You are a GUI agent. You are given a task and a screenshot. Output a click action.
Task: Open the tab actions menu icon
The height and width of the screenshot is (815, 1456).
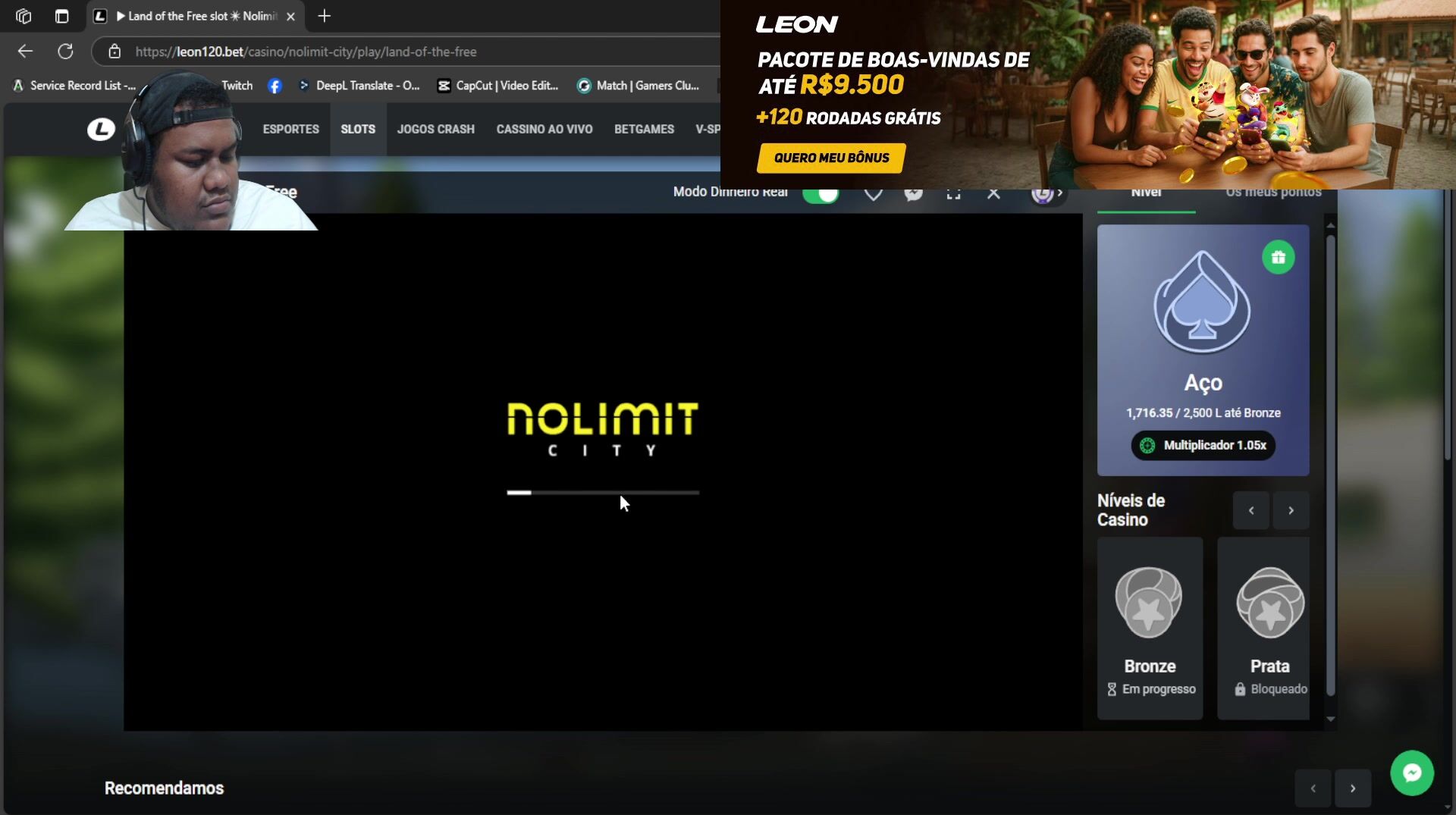coord(61,16)
